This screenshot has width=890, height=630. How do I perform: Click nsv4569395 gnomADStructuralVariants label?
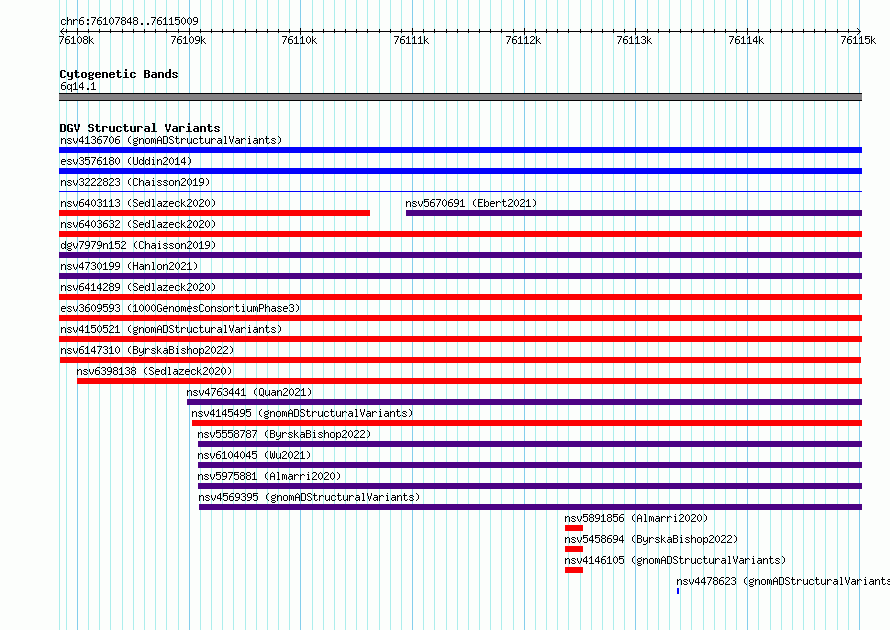coord(309,497)
